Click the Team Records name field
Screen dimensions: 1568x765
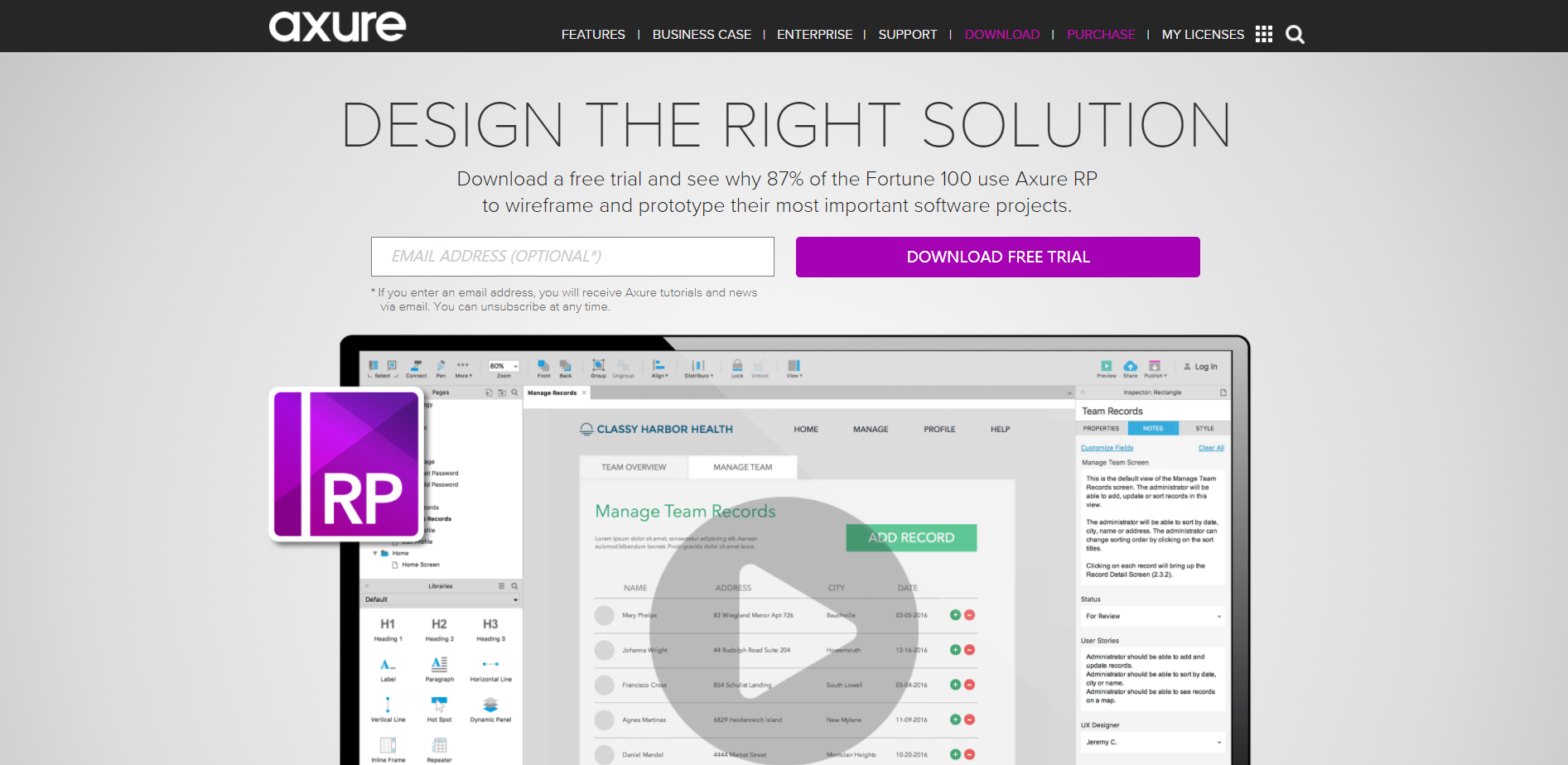(1153, 411)
